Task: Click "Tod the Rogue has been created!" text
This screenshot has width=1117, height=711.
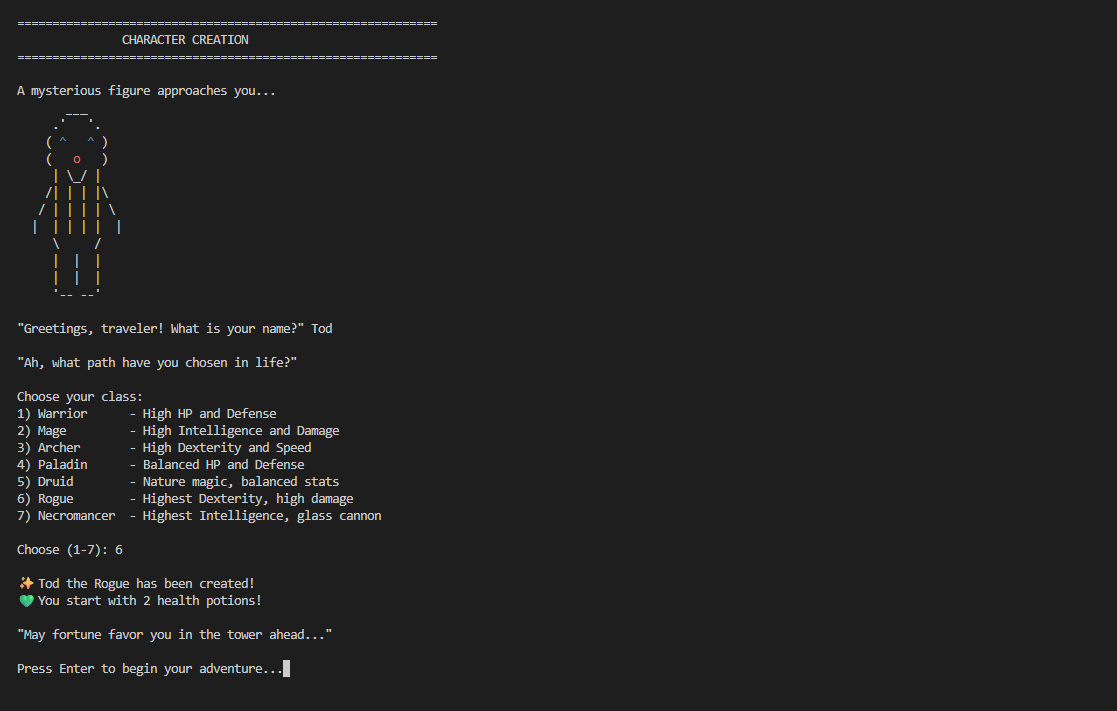Action: click(x=146, y=584)
